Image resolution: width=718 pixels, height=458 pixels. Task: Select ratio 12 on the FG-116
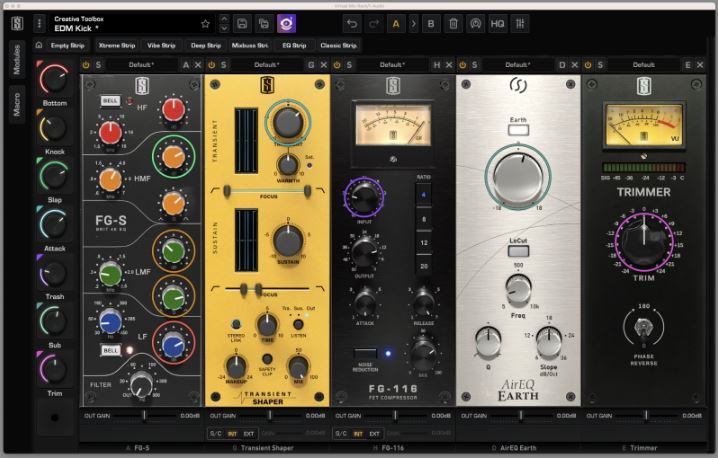pos(424,243)
